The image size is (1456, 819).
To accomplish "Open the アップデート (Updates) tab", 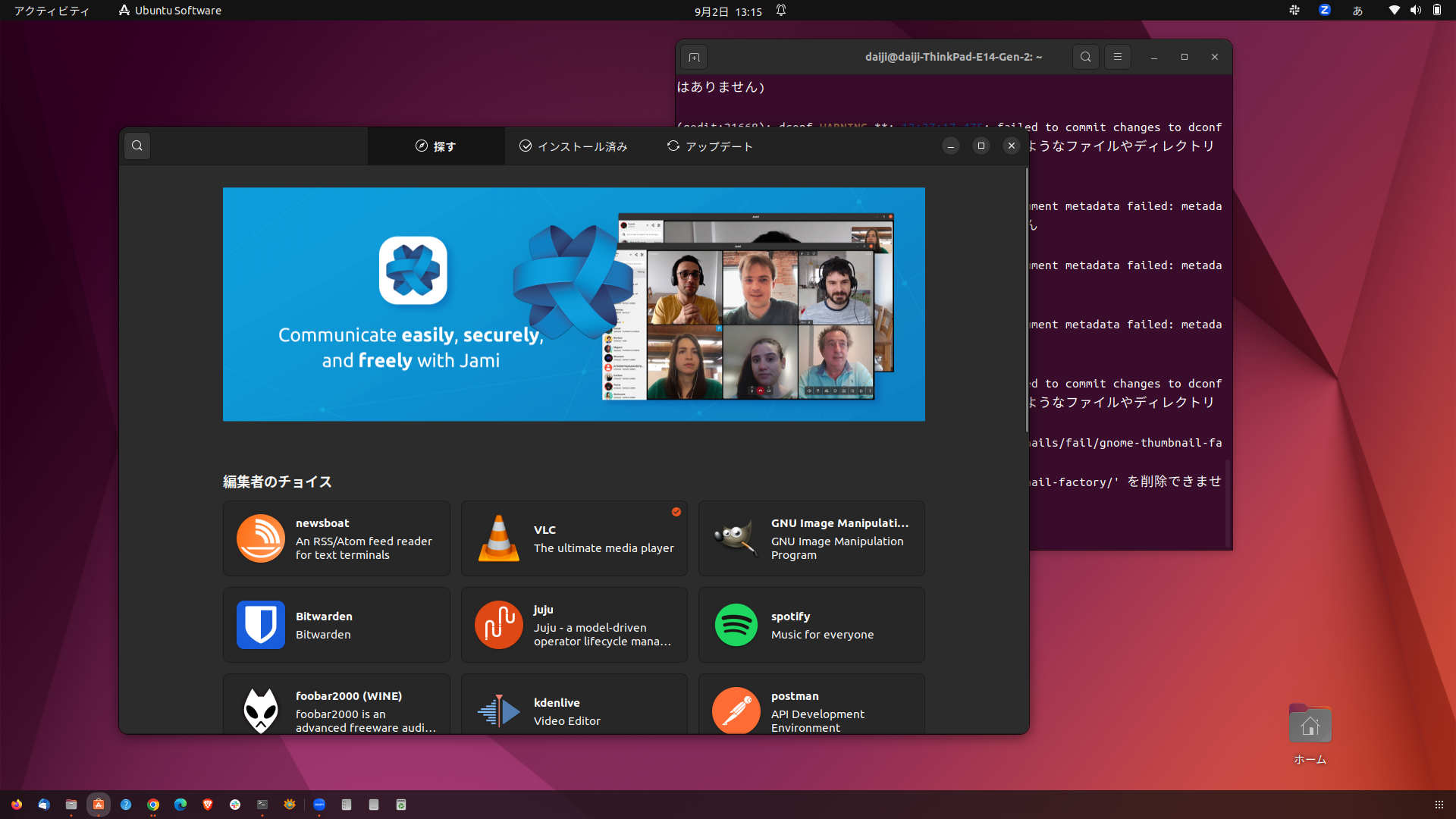I will click(710, 146).
